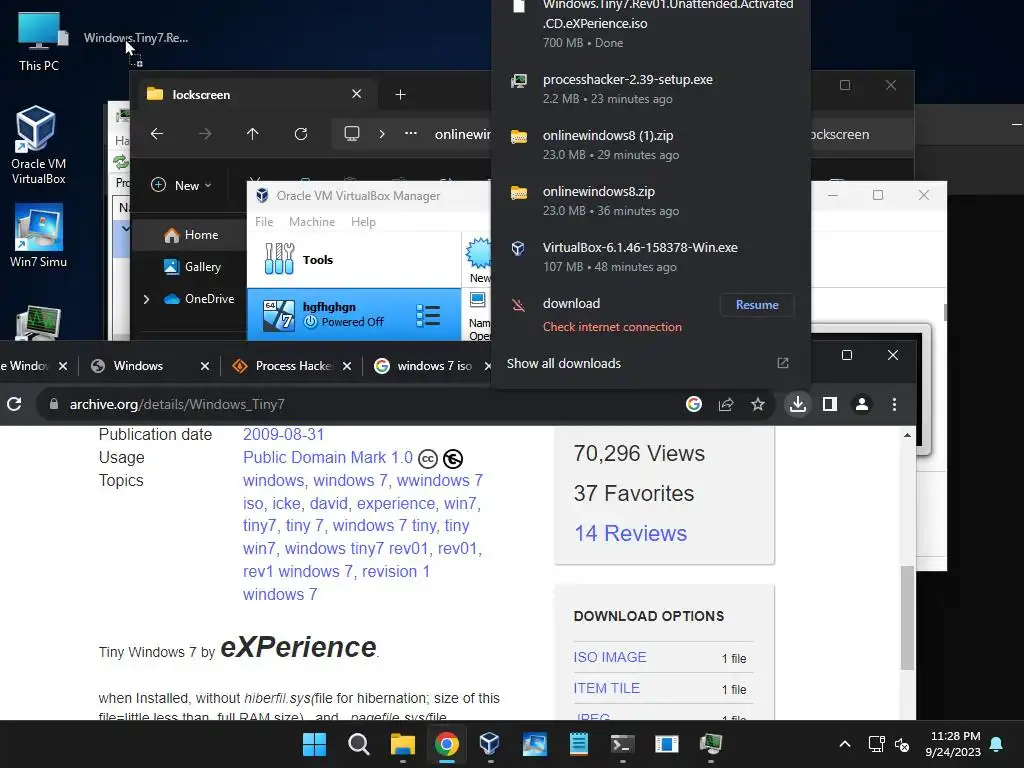This screenshot has height=768, width=1024.
Task: Share this page icon in Chrome
Action: (x=726, y=404)
